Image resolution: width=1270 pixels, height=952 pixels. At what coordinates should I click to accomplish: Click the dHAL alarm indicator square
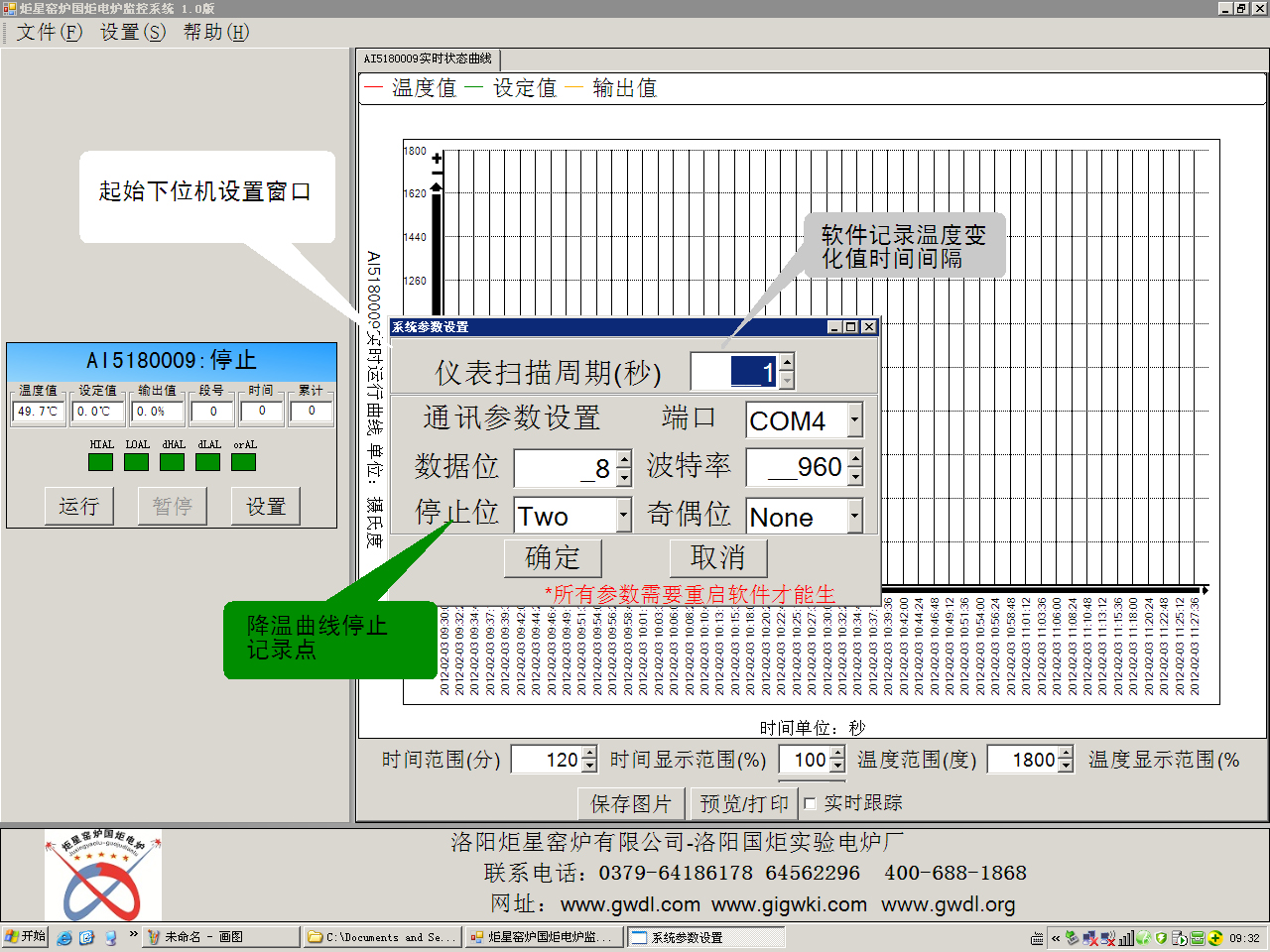click(173, 462)
